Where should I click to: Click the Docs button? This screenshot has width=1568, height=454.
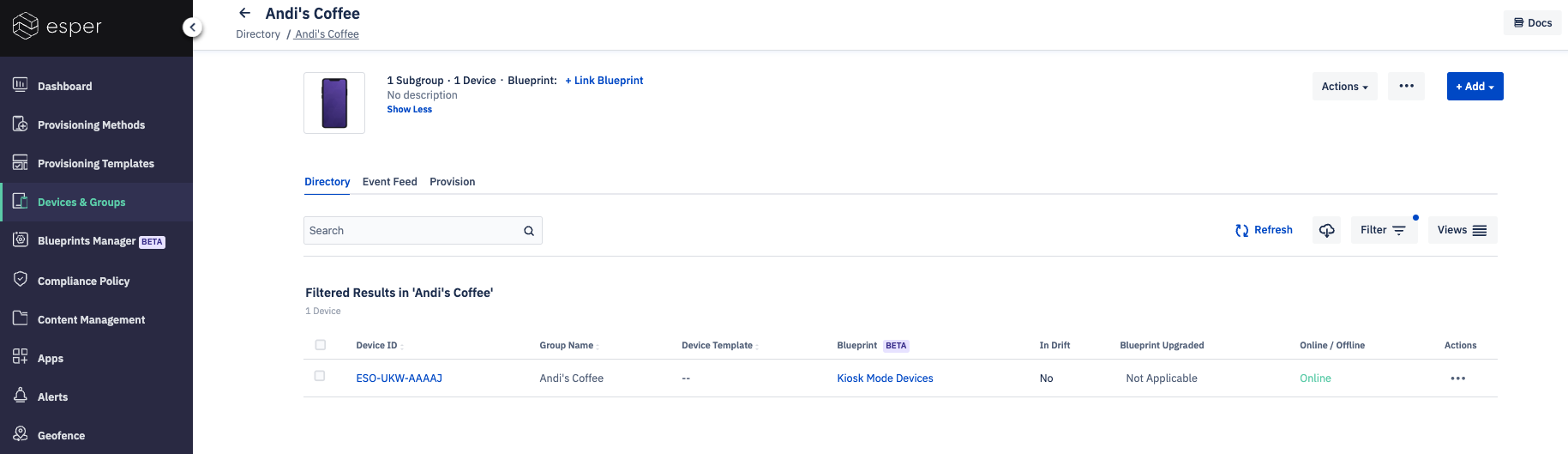click(x=1532, y=23)
